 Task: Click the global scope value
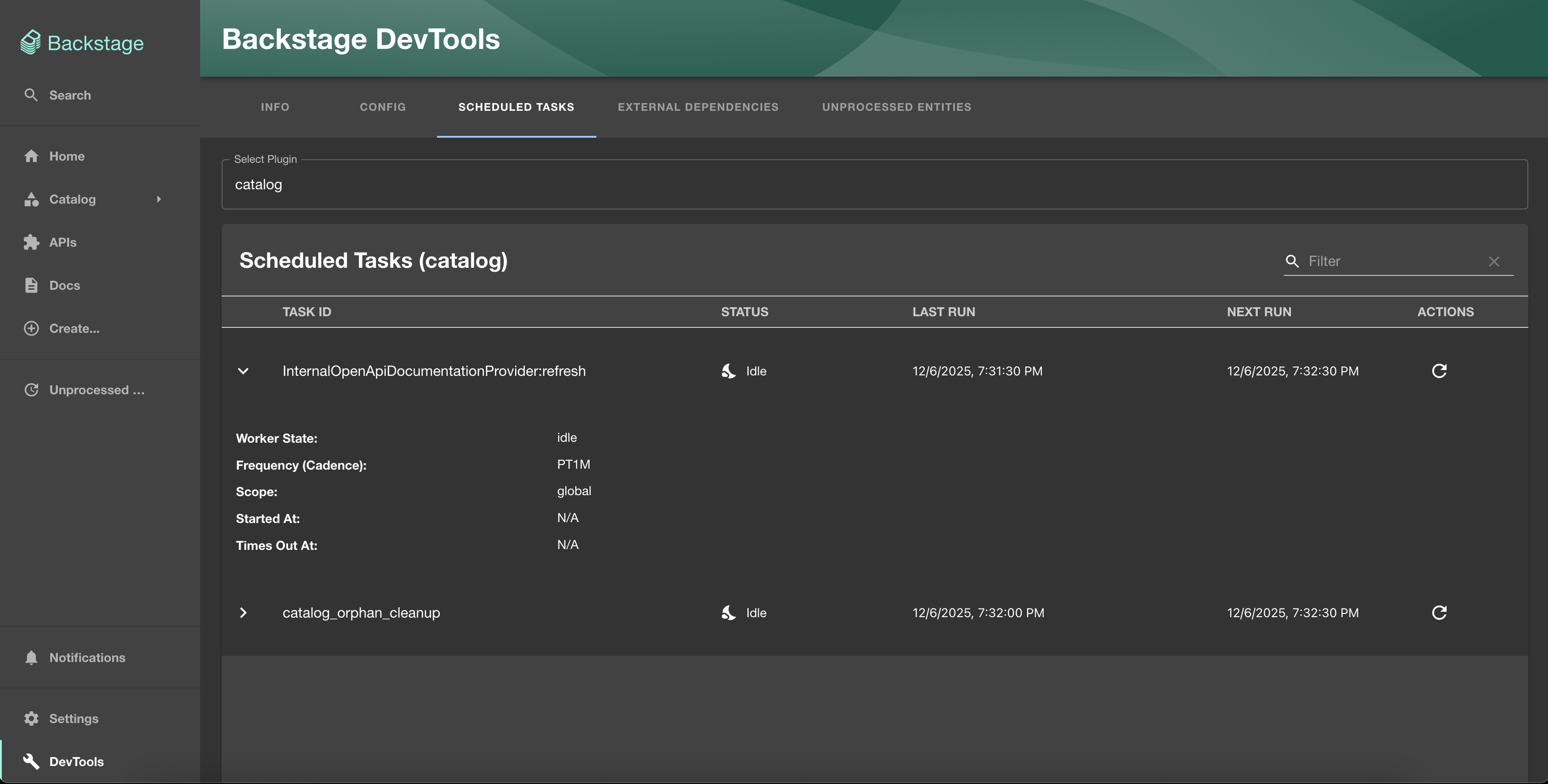point(574,491)
